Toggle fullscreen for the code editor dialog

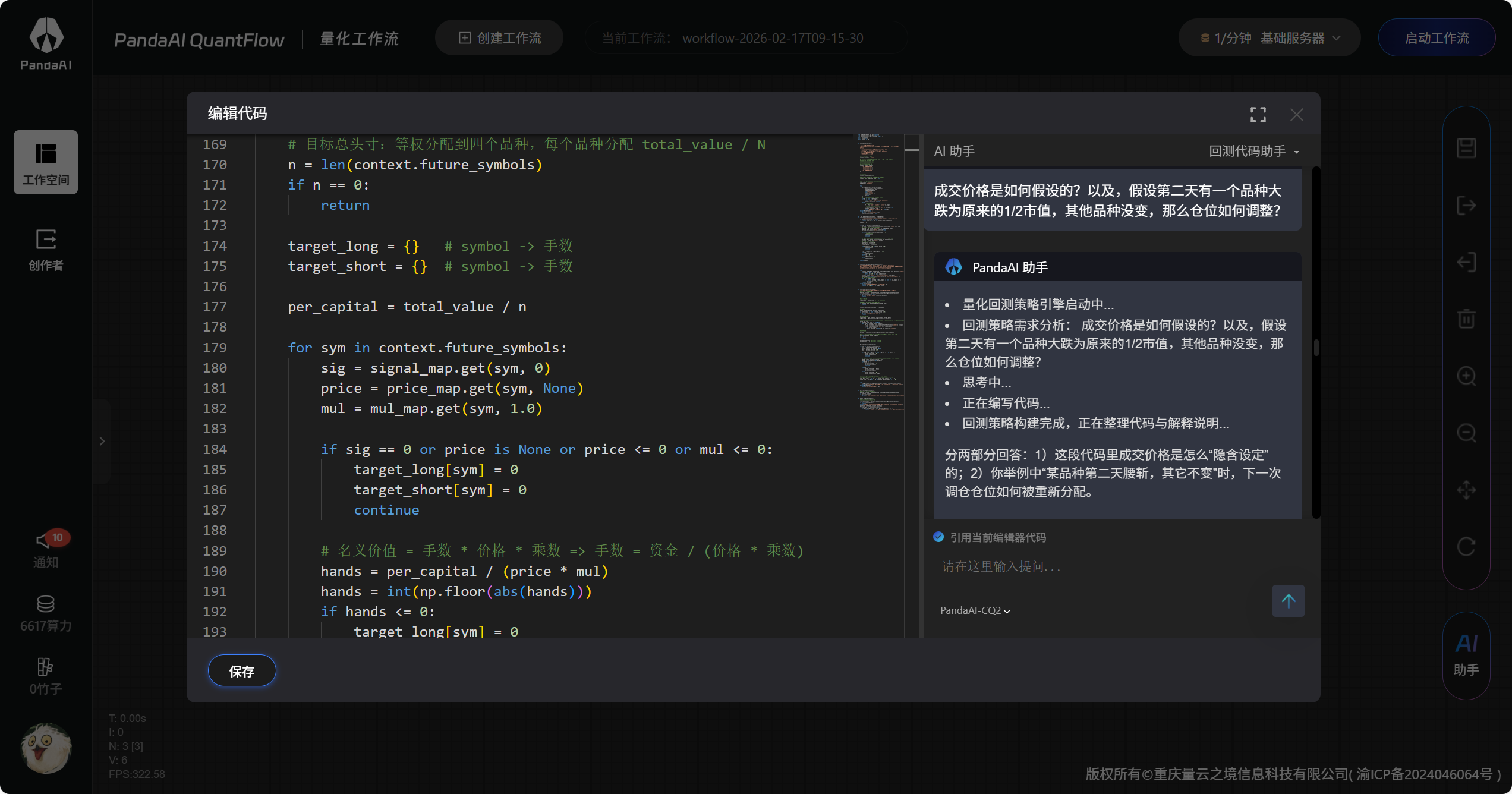(1258, 115)
